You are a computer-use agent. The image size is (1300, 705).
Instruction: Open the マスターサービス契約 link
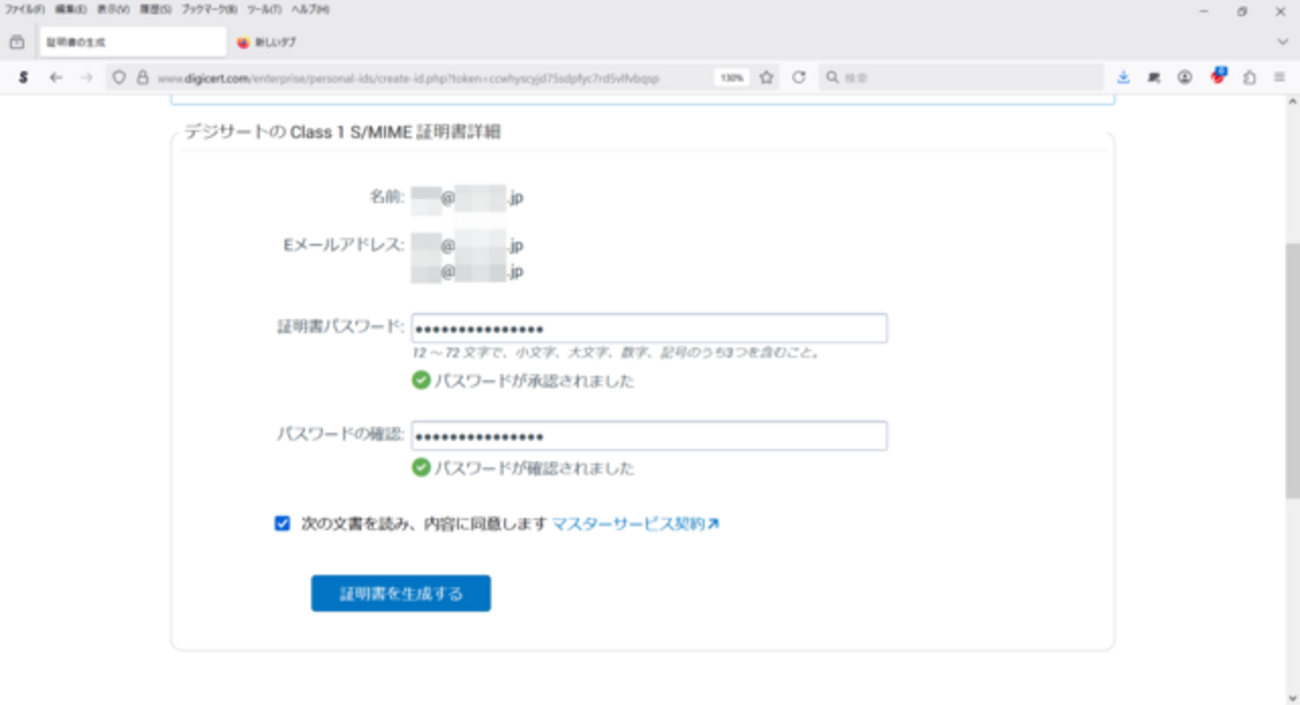(x=635, y=523)
